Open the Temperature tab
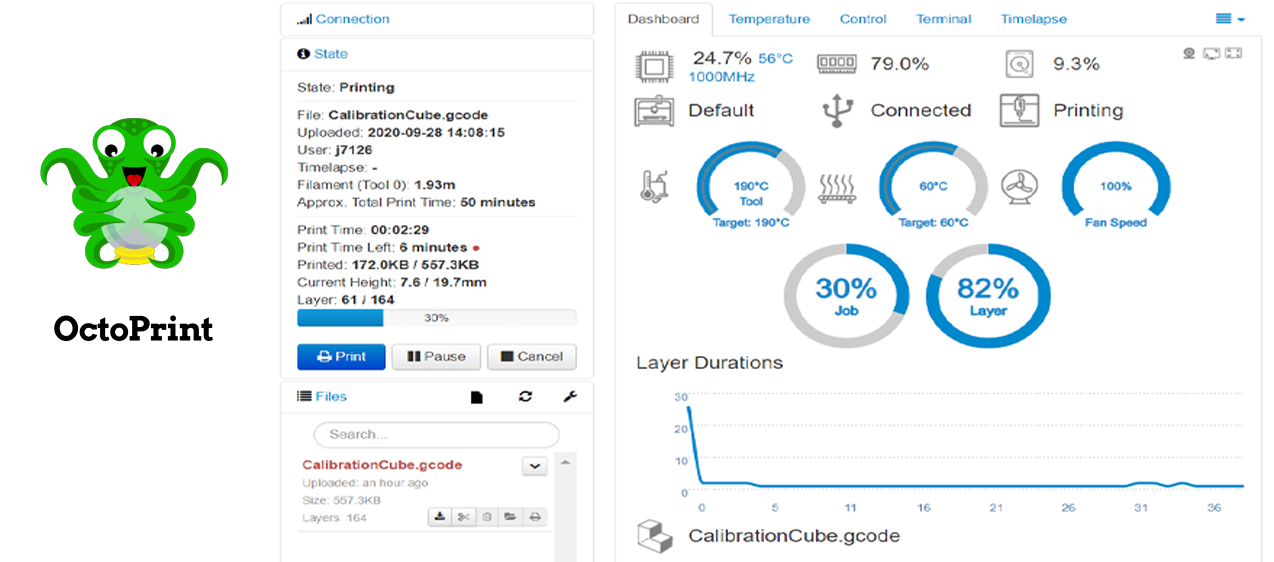Viewport: 1274px width, 562px height. pos(769,19)
